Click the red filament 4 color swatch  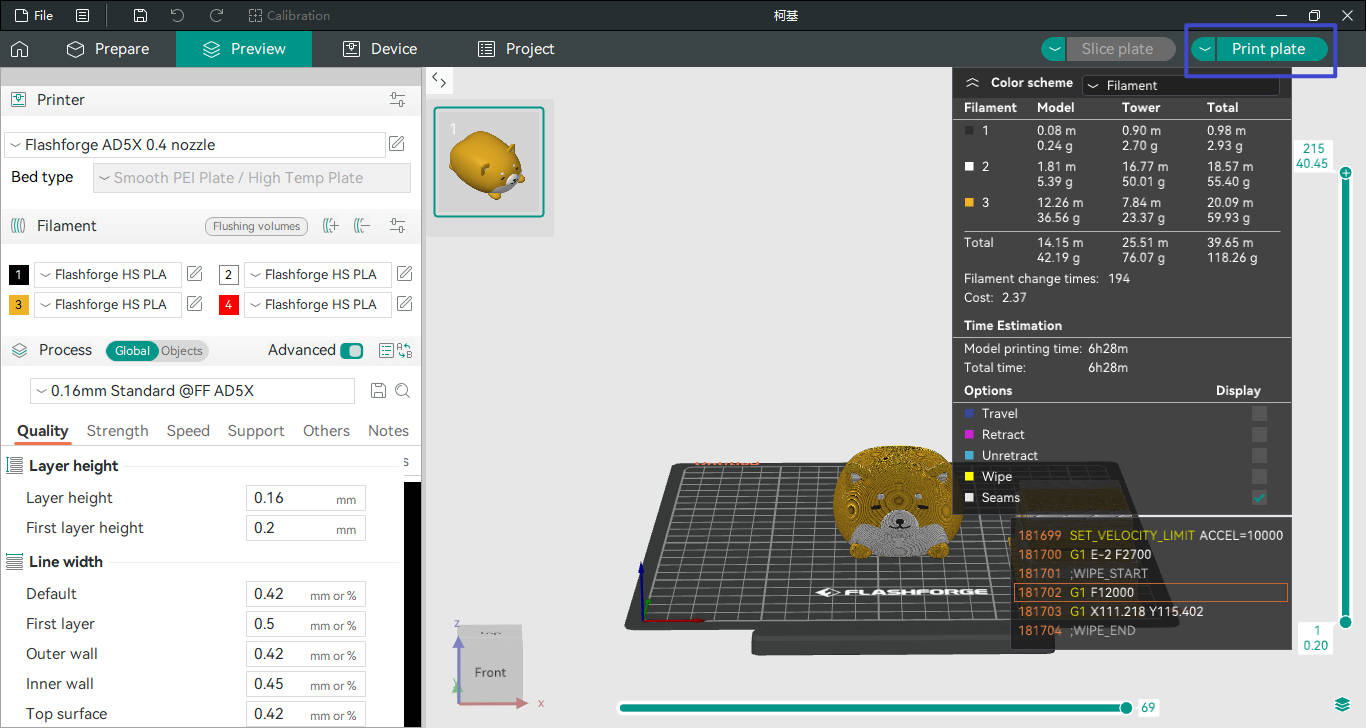pos(229,305)
